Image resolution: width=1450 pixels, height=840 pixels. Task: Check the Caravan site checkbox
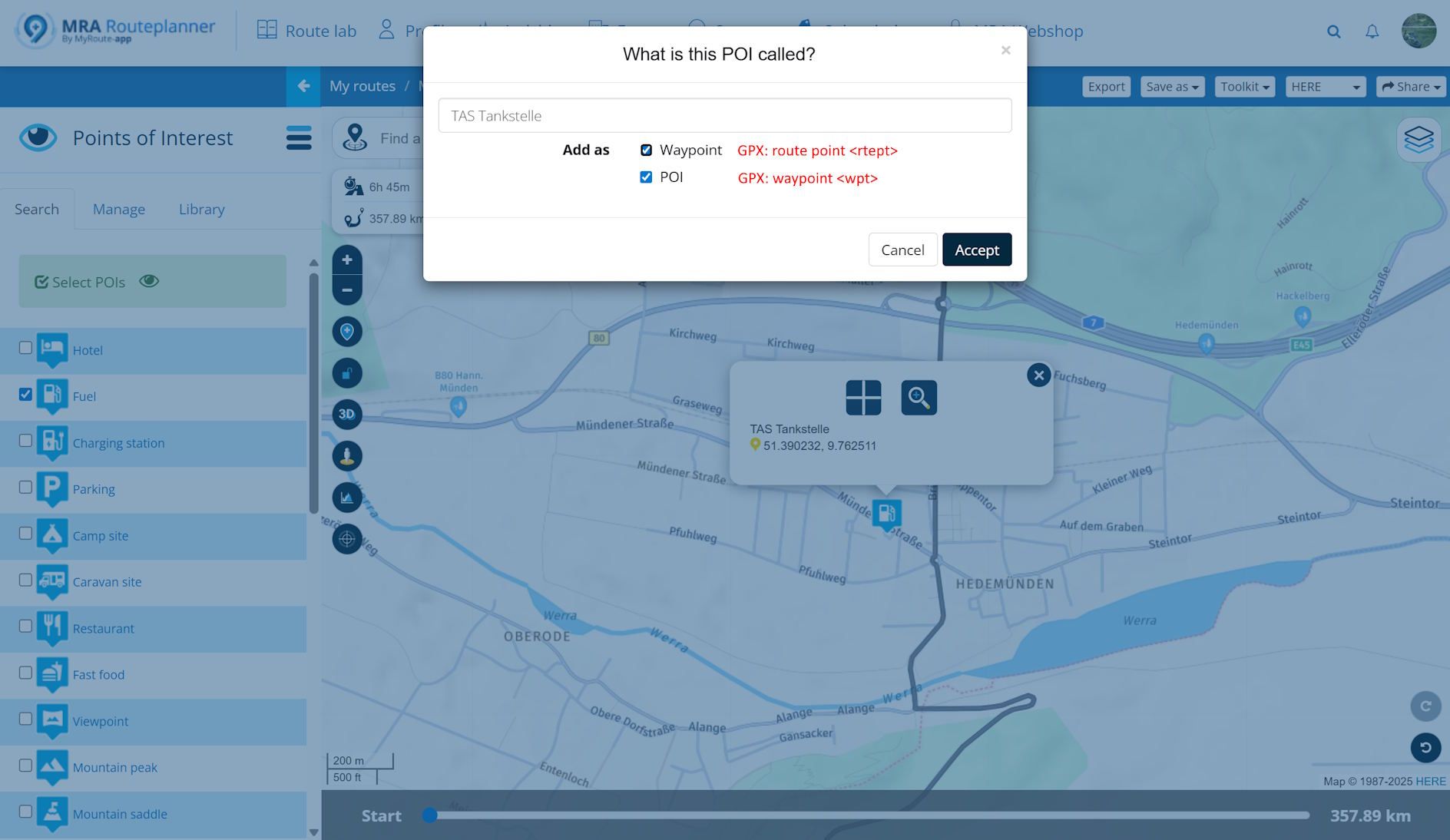[x=25, y=580]
